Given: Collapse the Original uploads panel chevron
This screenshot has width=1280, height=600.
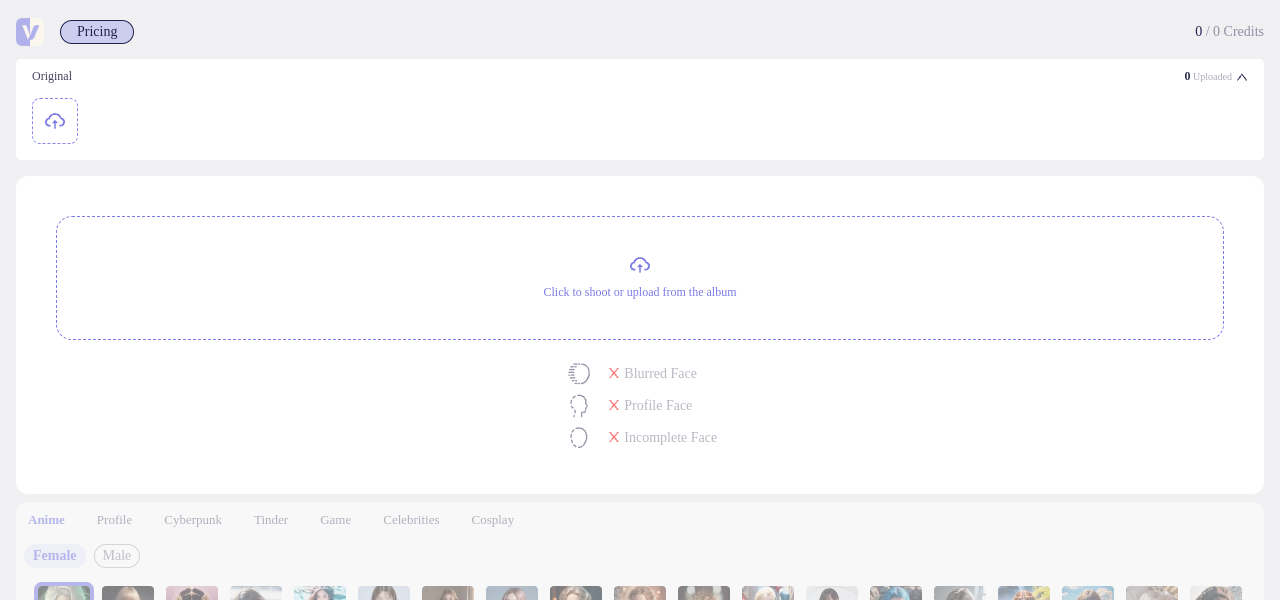Looking at the screenshot, I should click(x=1242, y=77).
